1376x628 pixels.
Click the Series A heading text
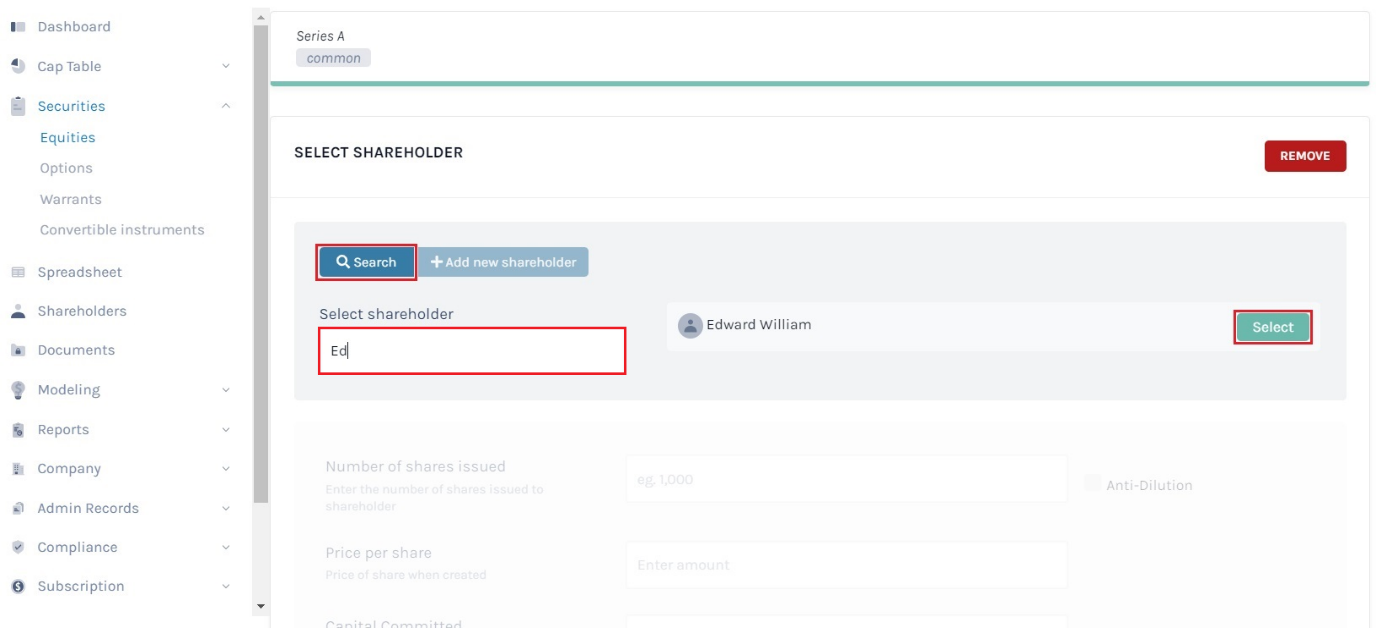click(x=320, y=36)
